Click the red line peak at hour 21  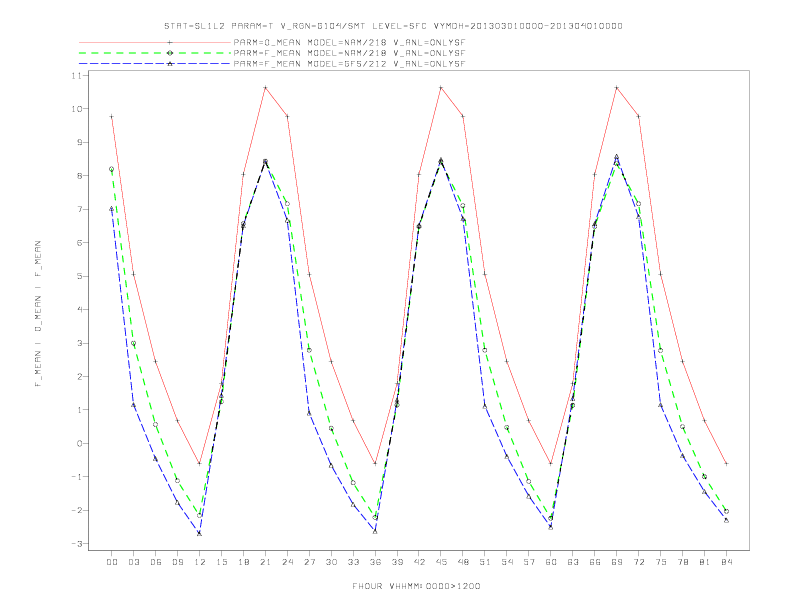(265, 88)
